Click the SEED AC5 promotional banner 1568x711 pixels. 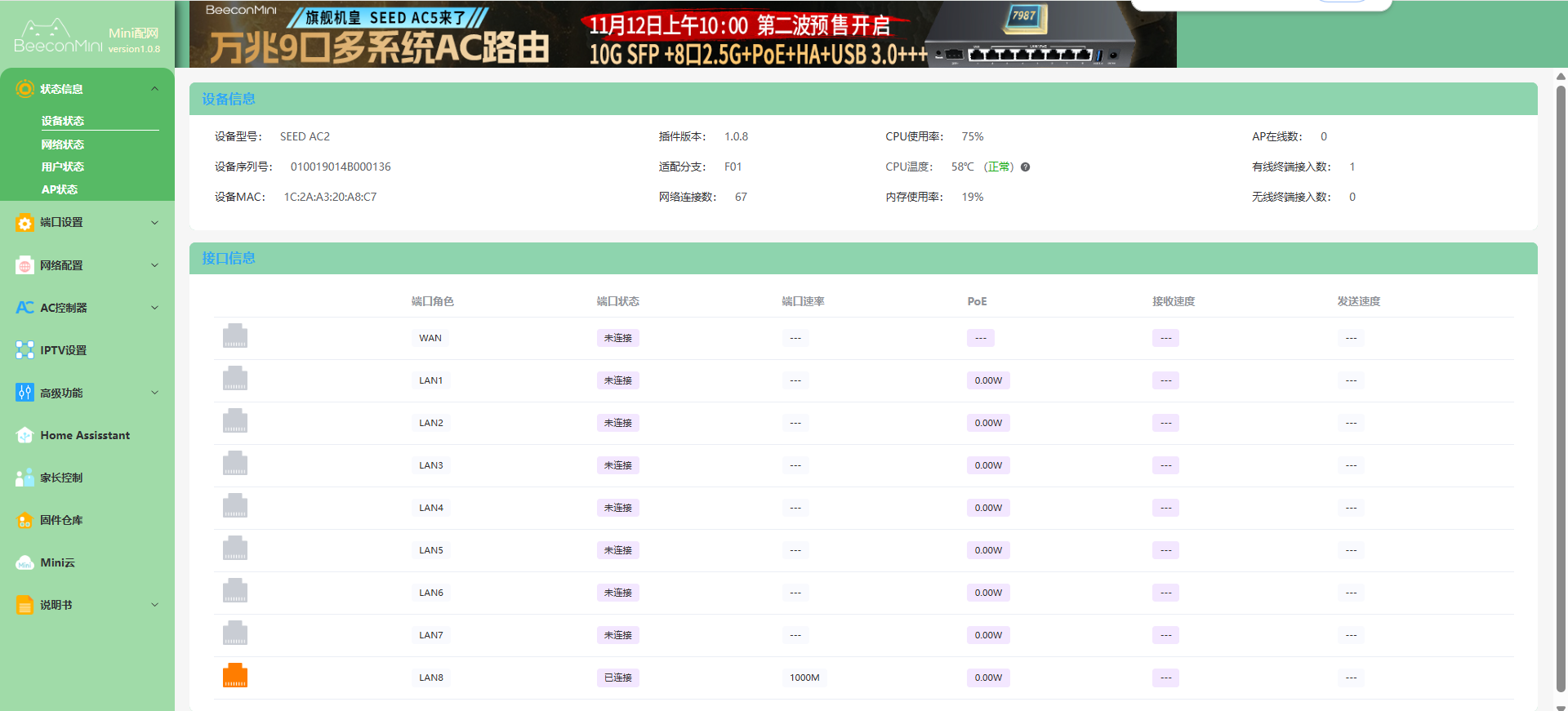[x=682, y=34]
